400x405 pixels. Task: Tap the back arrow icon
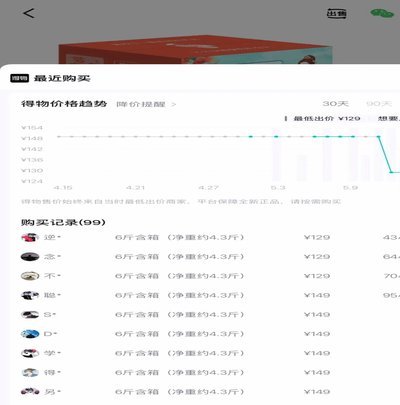click(x=29, y=13)
